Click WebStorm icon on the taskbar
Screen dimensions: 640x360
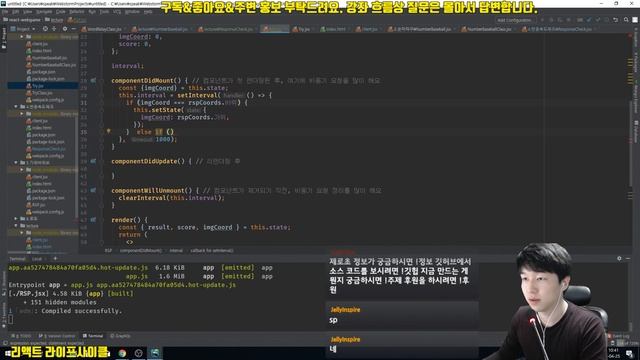click(155, 353)
